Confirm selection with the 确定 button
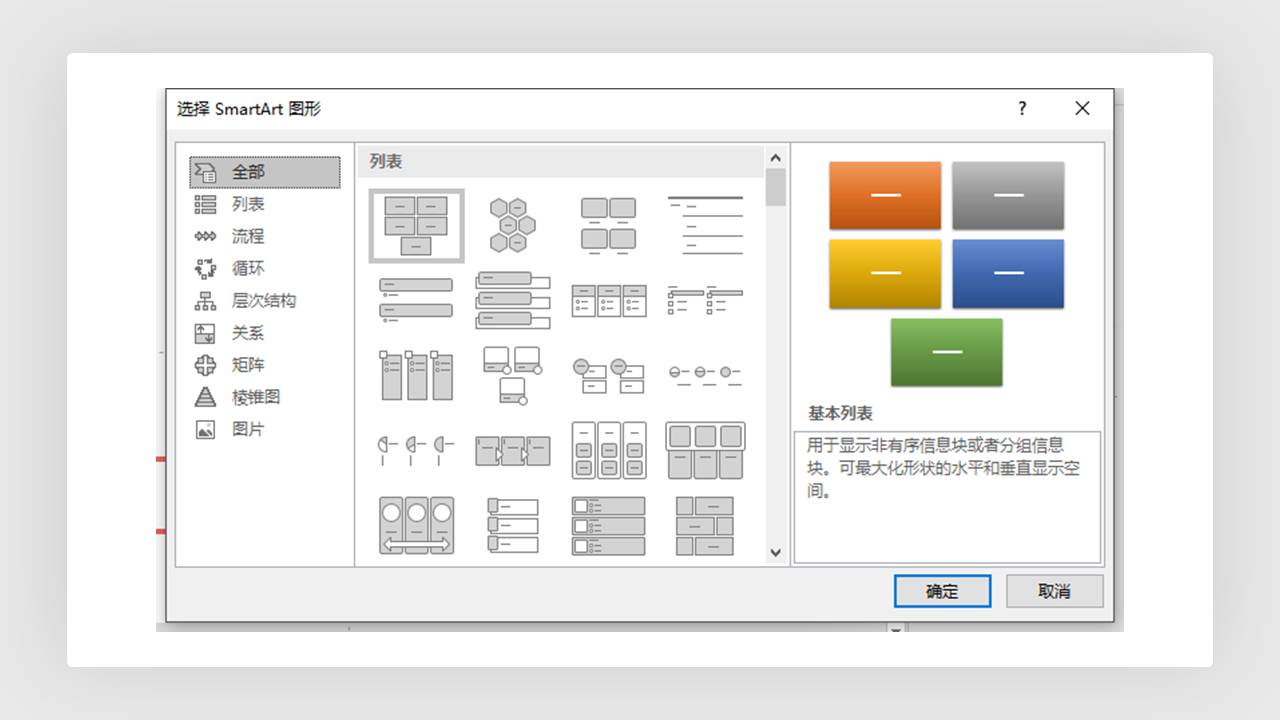Viewport: 1280px width, 720px height. click(x=942, y=591)
